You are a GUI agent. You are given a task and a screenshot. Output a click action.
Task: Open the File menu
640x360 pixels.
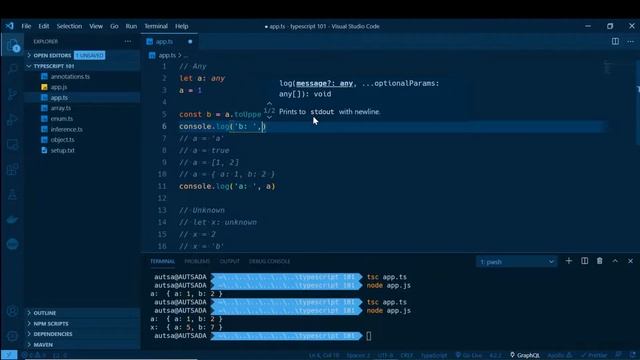[26, 26]
